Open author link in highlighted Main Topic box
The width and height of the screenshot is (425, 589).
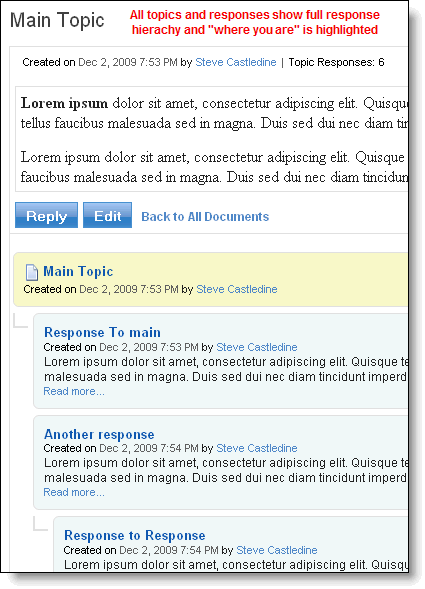click(x=237, y=289)
